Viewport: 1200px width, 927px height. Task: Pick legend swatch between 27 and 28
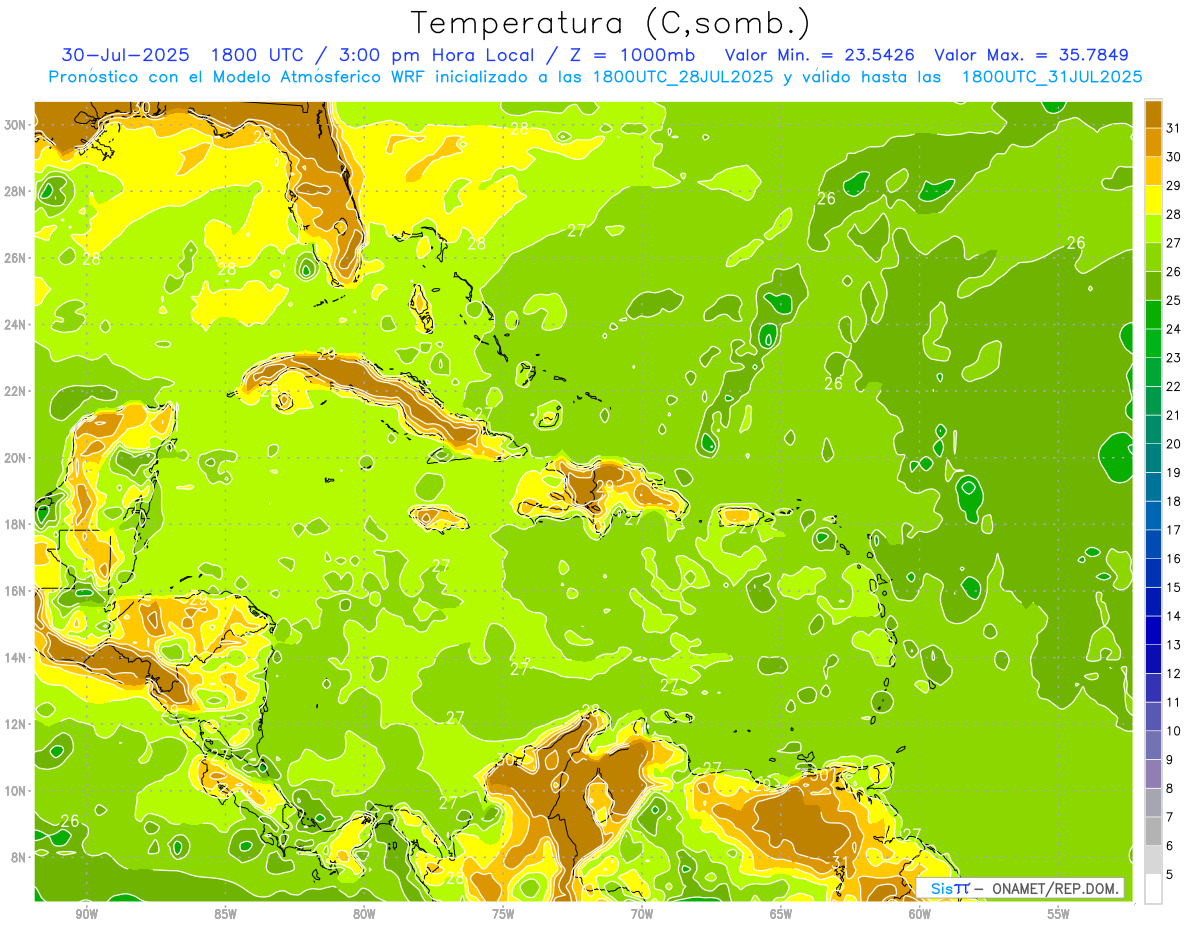coord(1153,228)
